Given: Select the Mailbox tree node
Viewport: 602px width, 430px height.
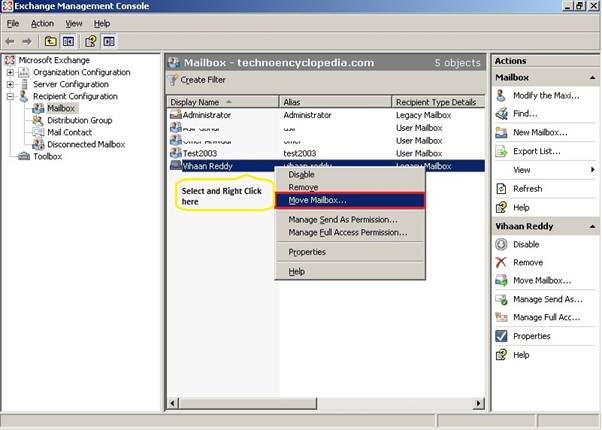Looking at the screenshot, I should click(61, 108).
